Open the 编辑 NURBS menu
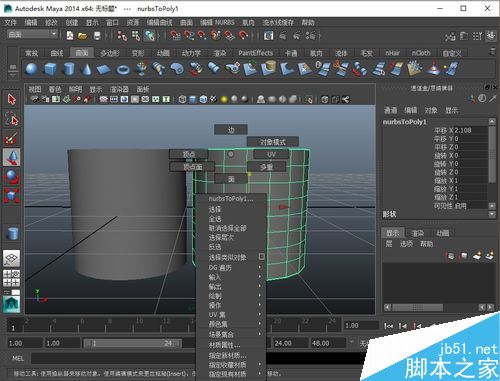 217,22
